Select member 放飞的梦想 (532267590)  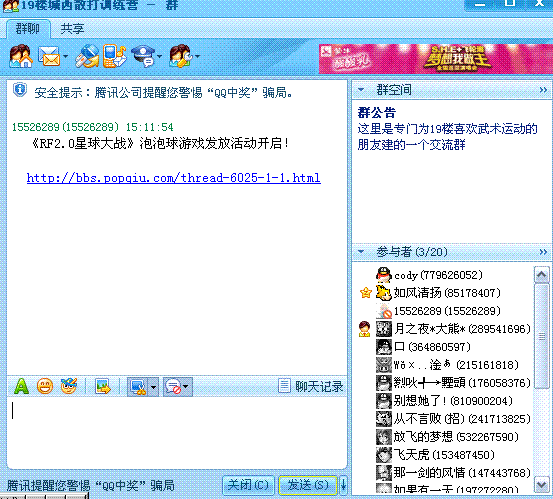click(444, 437)
